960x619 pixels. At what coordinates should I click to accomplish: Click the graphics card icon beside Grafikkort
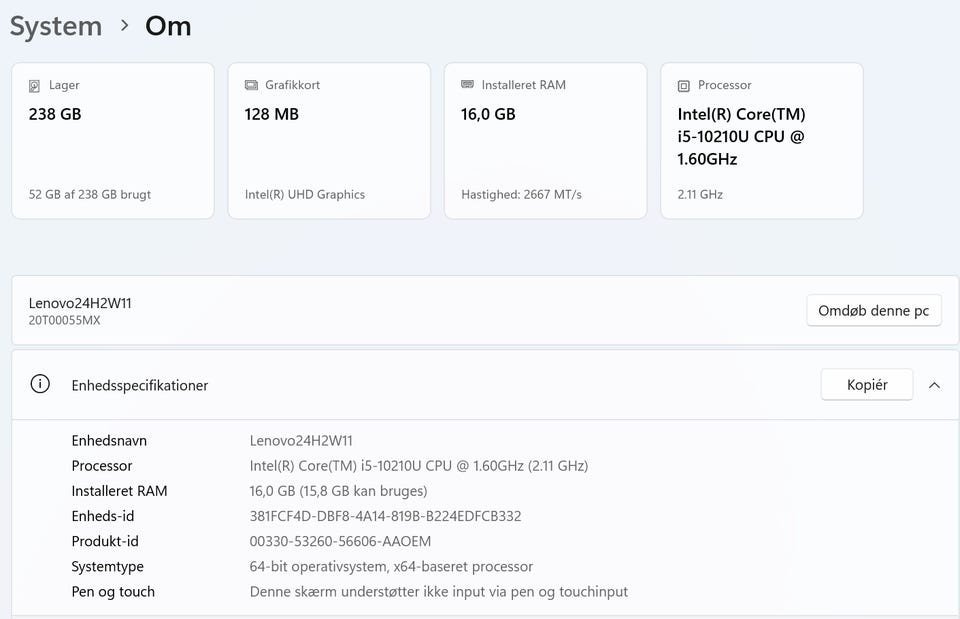point(251,86)
